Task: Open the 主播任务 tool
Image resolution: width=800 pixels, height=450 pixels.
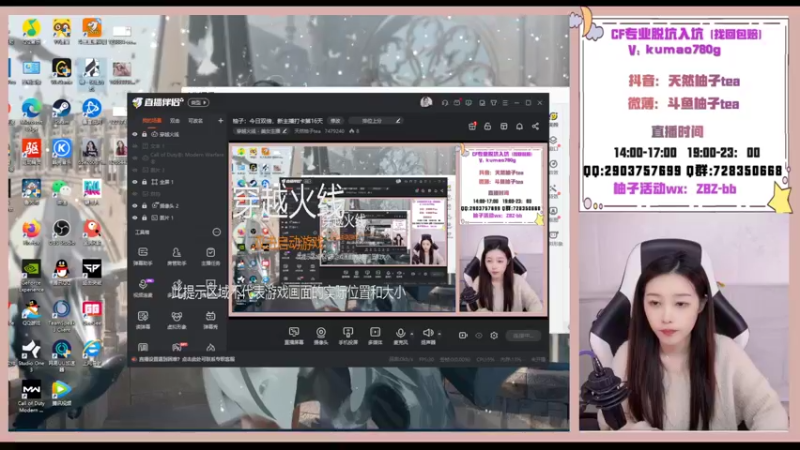Action: click(x=210, y=257)
